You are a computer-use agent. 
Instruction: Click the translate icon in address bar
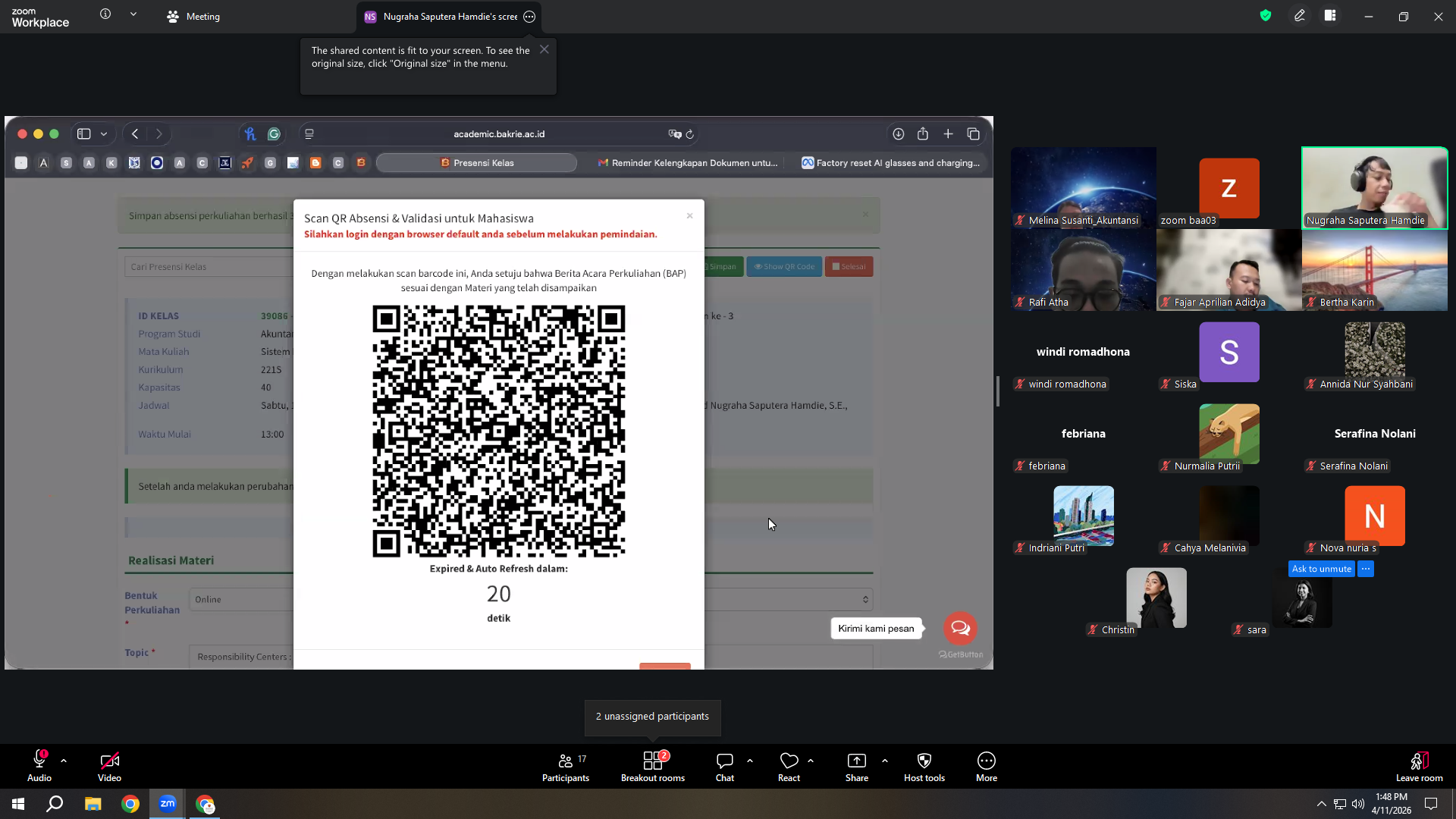click(x=674, y=134)
